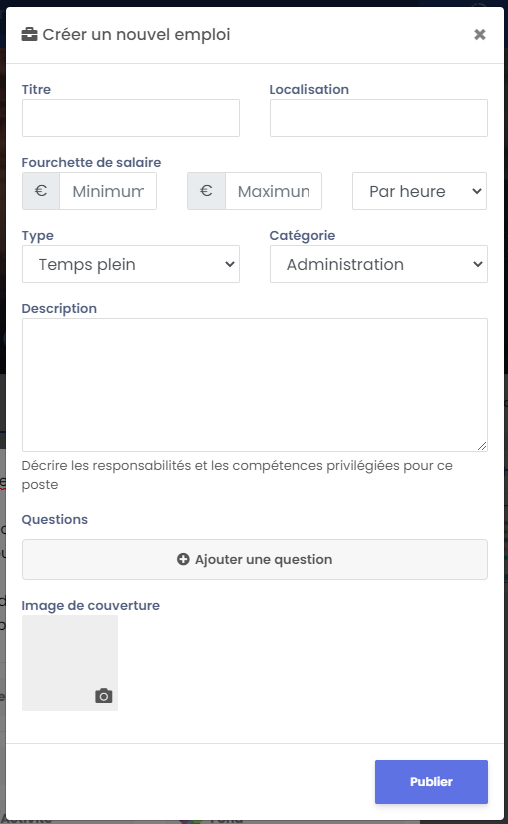Click the Fourchette de salaire label
The height and width of the screenshot is (824, 508).
(x=91, y=162)
